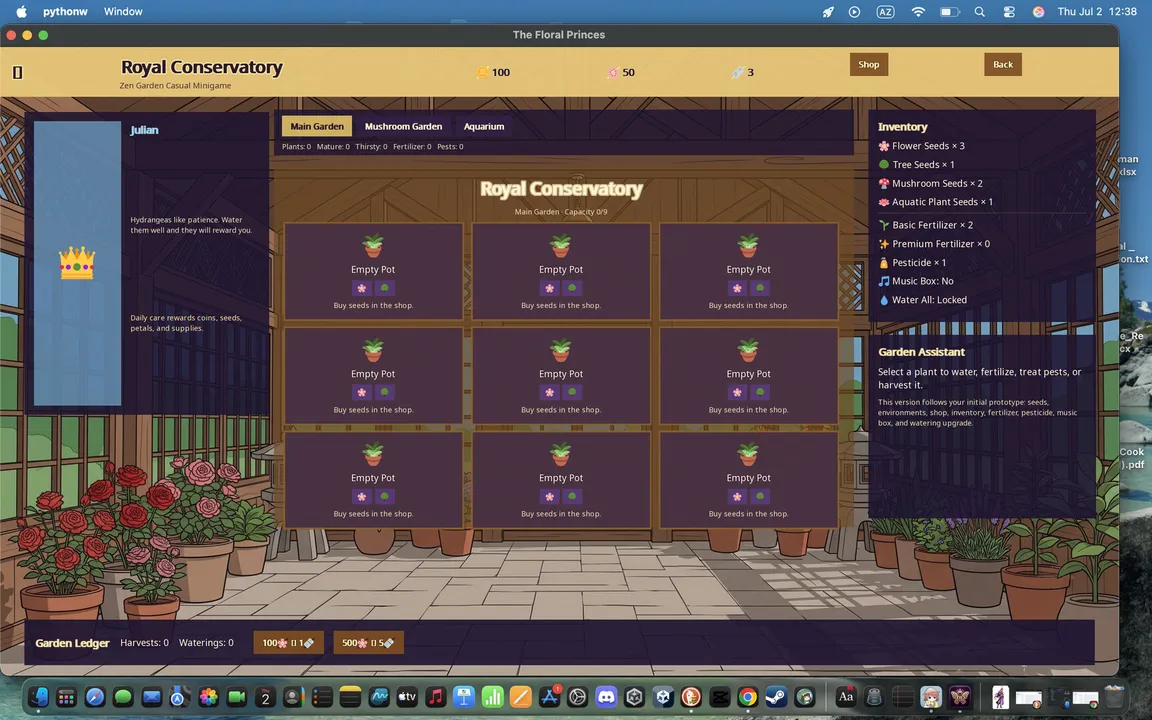The height and width of the screenshot is (720, 1152).
Task: Select Aquatic Plant Seeds × 1 in Inventory
Action: point(935,201)
